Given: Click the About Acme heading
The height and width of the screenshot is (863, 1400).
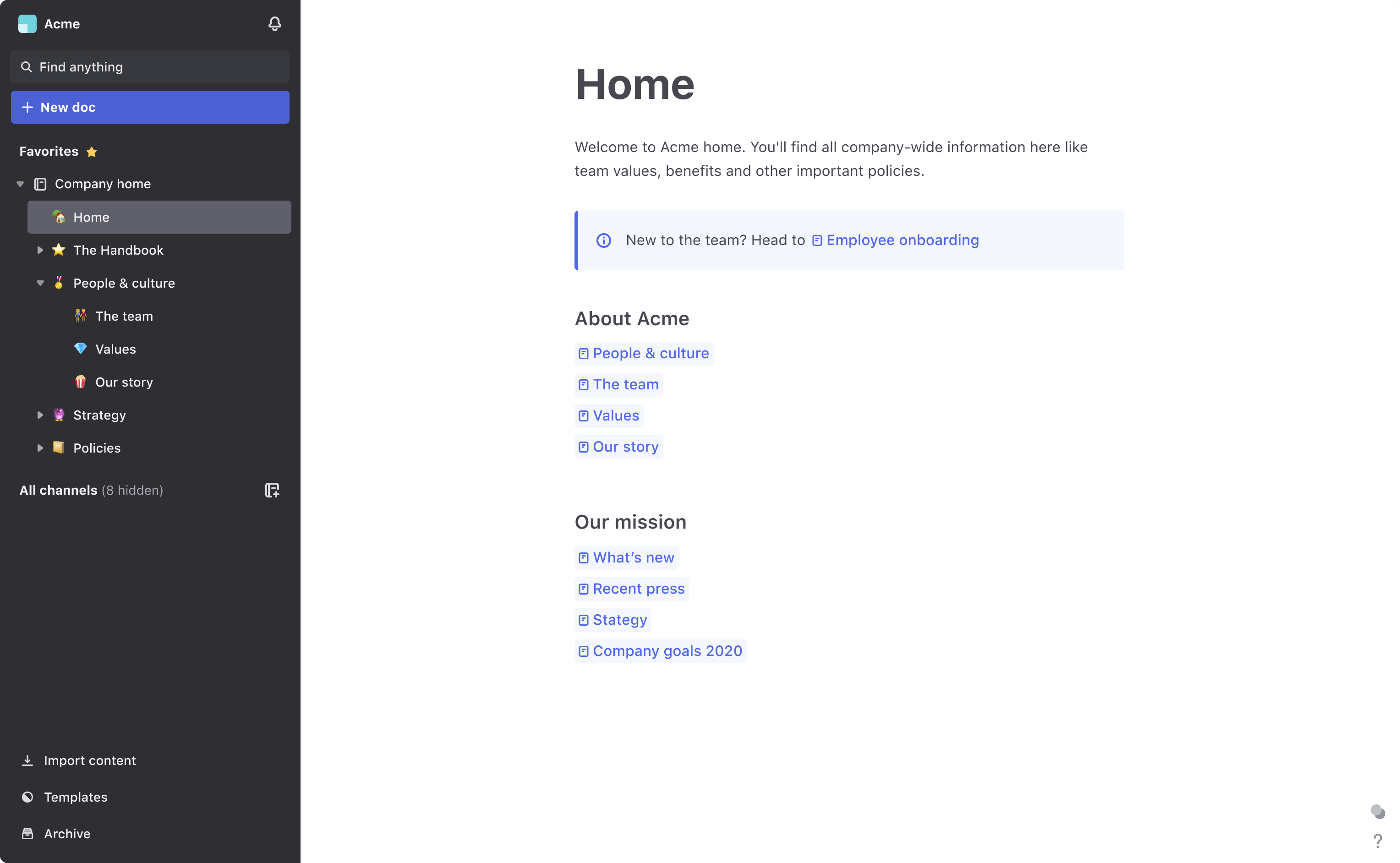Looking at the screenshot, I should [632, 318].
